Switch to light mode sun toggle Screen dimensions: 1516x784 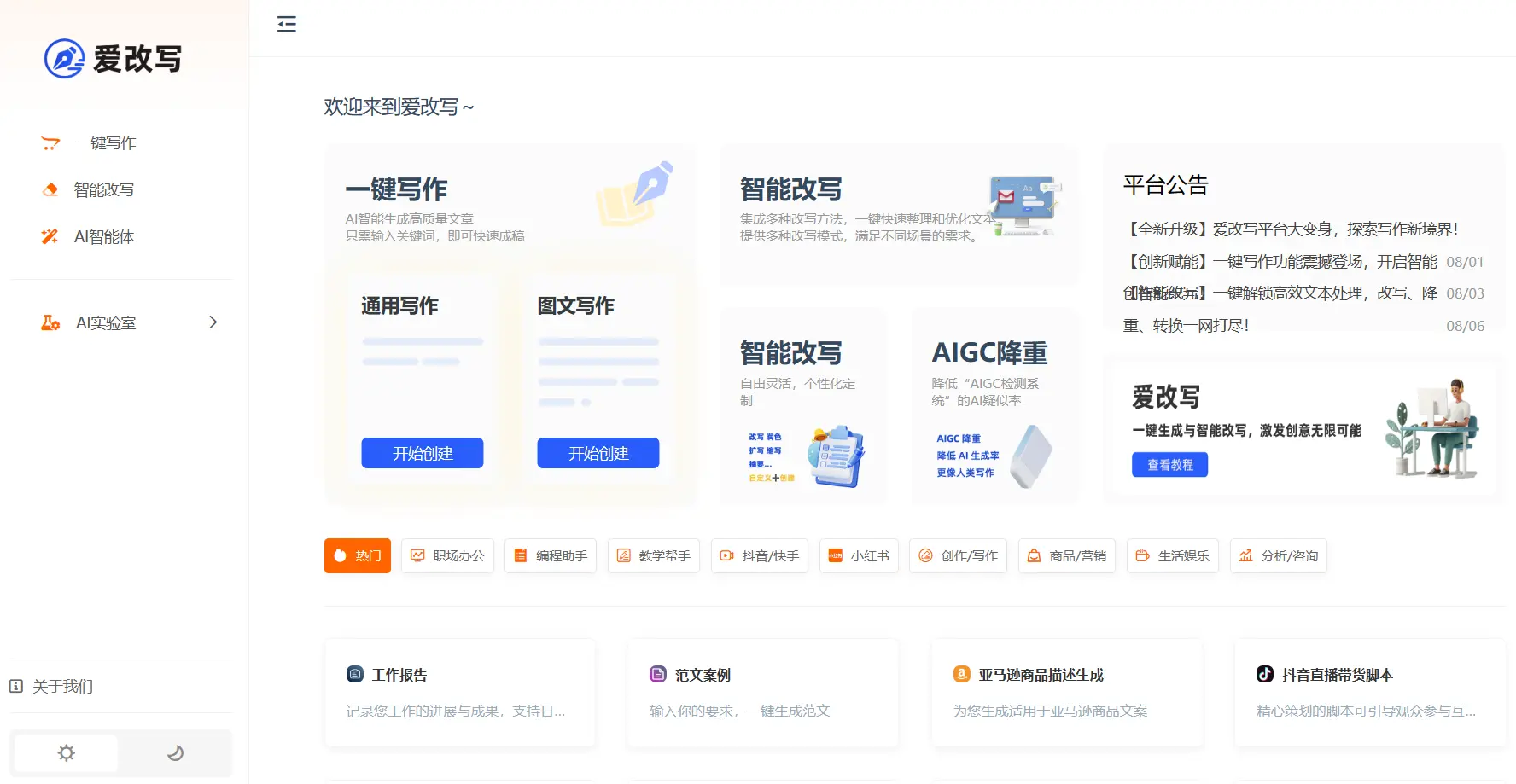point(67,753)
